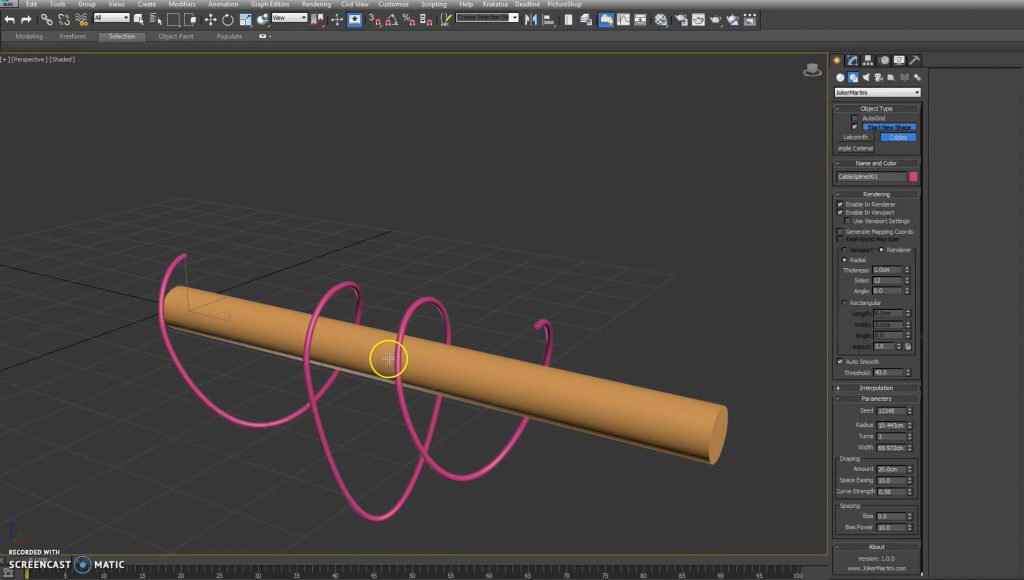Screen dimensions: 1024x580
Task: Toggle the Auto Smooth checkbox
Action: (x=840, y=362)
